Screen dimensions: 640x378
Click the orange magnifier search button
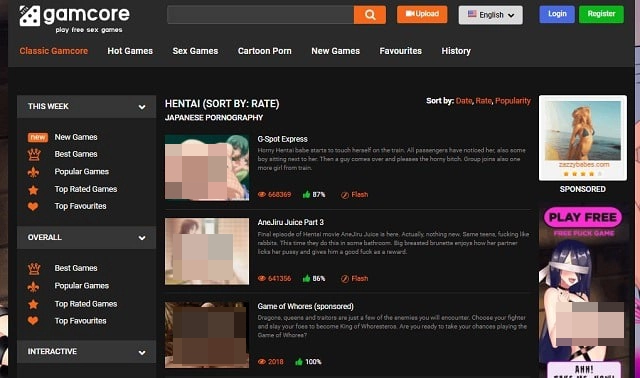[x=370, y=15]
